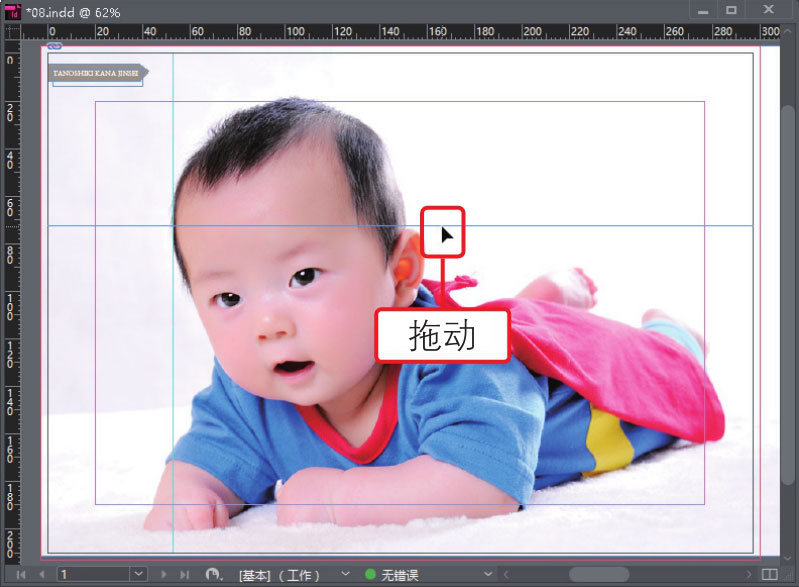Click the vertical scrollbar thumb
Image resolution: width=799 pixels, height=587 pixels.
point(788,295)
